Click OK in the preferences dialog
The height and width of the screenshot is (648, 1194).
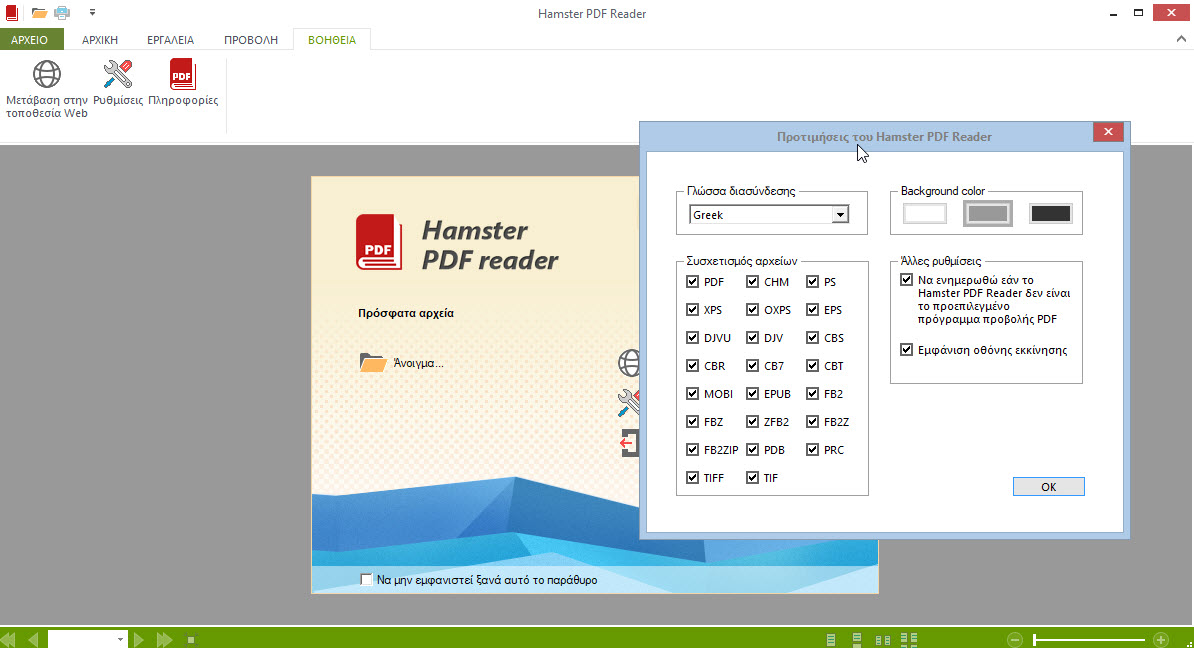coord(1049,487)
